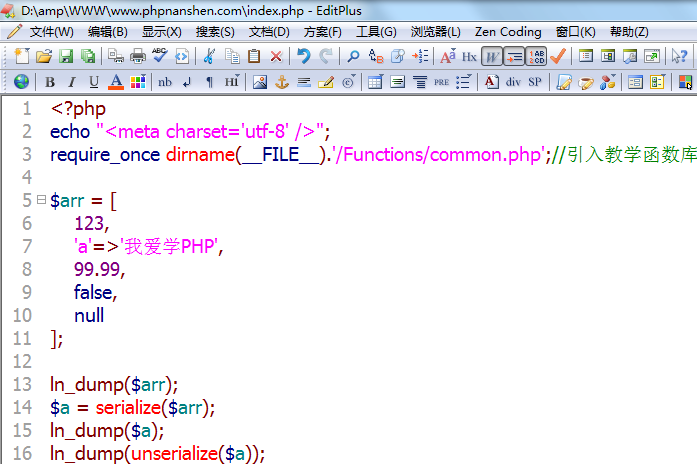Run spell check with the ABC checkmark
Viewport: 697px width, 464px height.
[159, 56]
